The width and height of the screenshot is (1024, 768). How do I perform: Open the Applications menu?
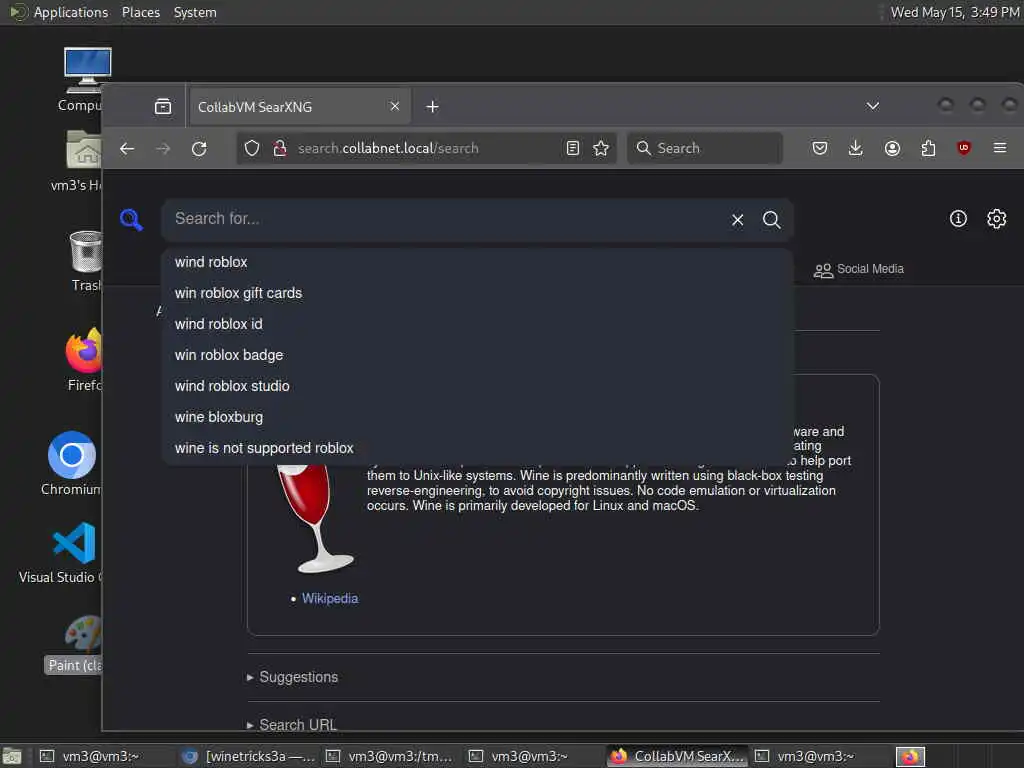(x=59, y=12)
